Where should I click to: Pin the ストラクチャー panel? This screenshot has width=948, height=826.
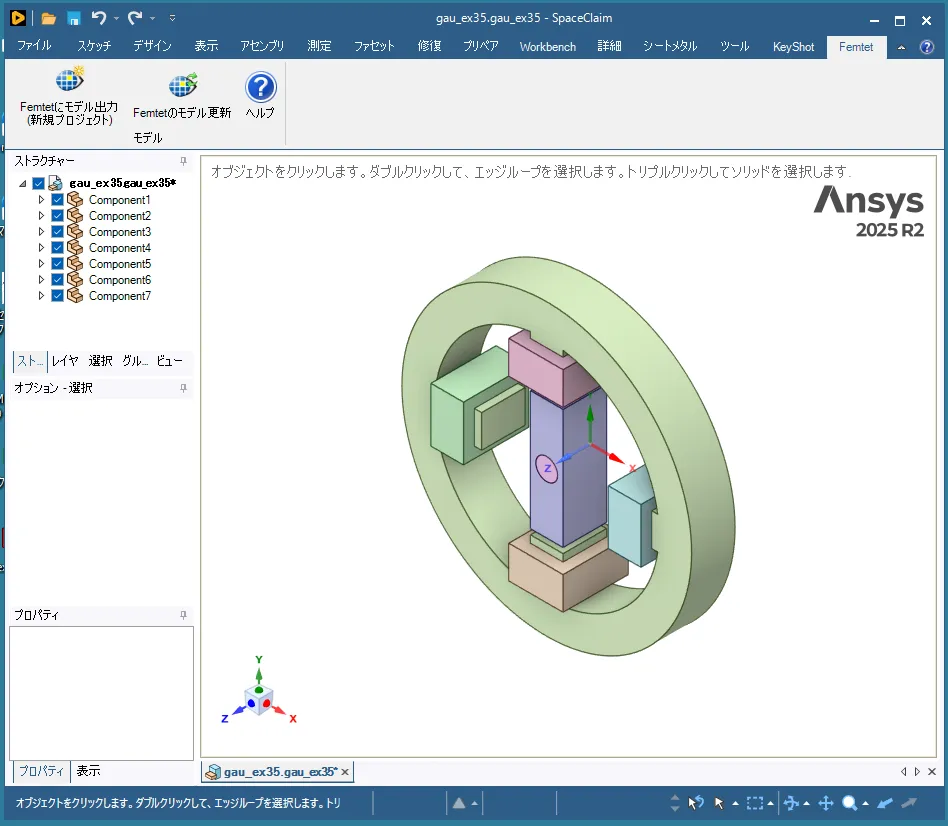pyautogui.click(x=183, y=161)
